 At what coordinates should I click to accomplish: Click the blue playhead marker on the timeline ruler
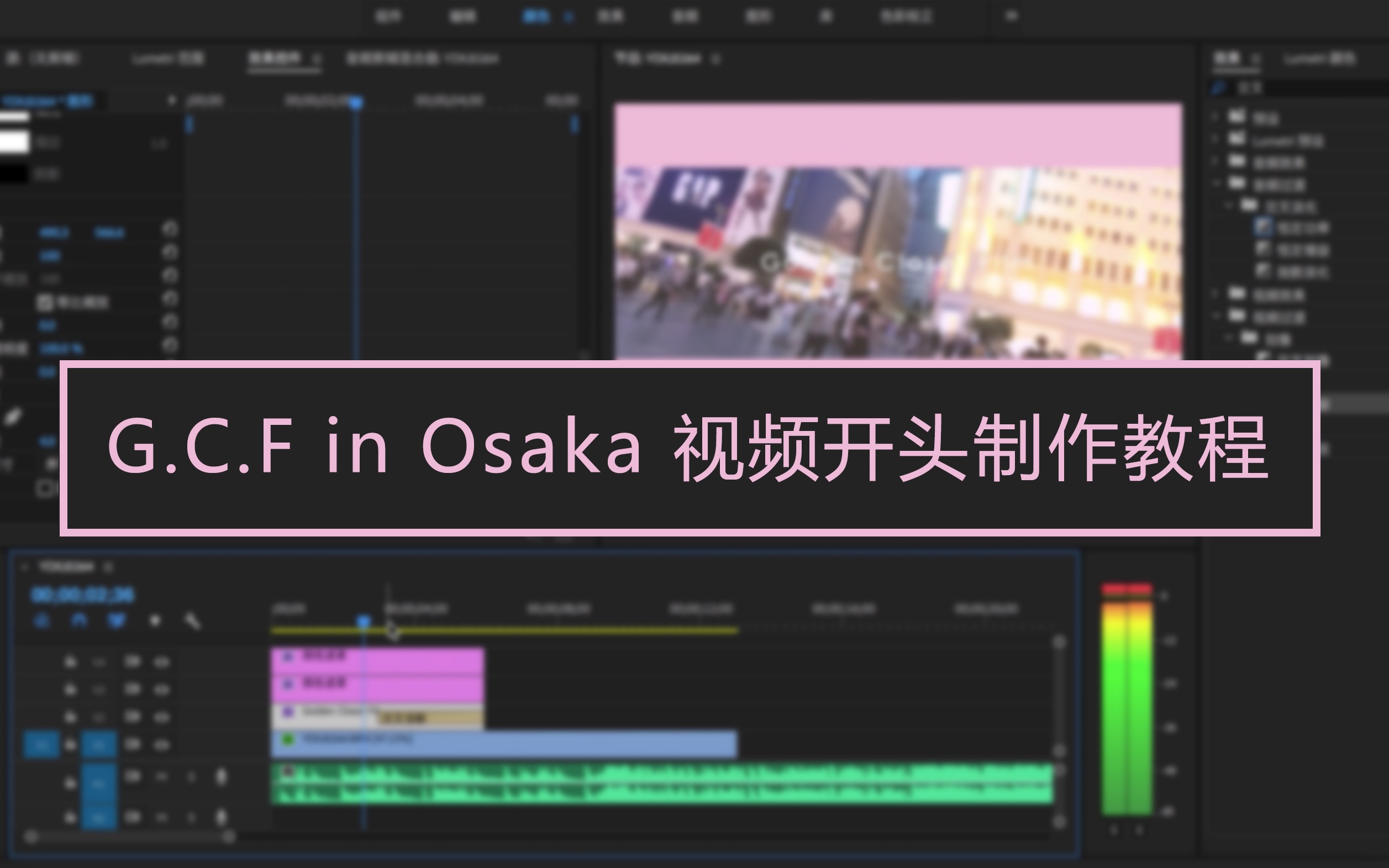coord(364,621)
